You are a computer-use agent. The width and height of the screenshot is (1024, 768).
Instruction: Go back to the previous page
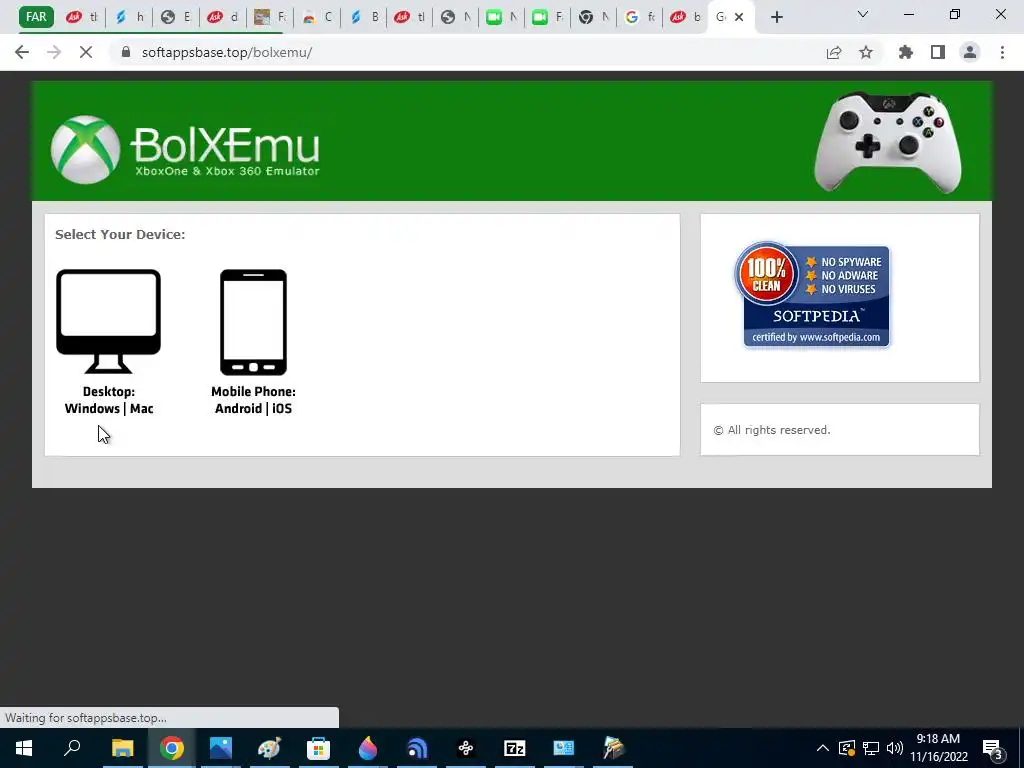(22, 52)
